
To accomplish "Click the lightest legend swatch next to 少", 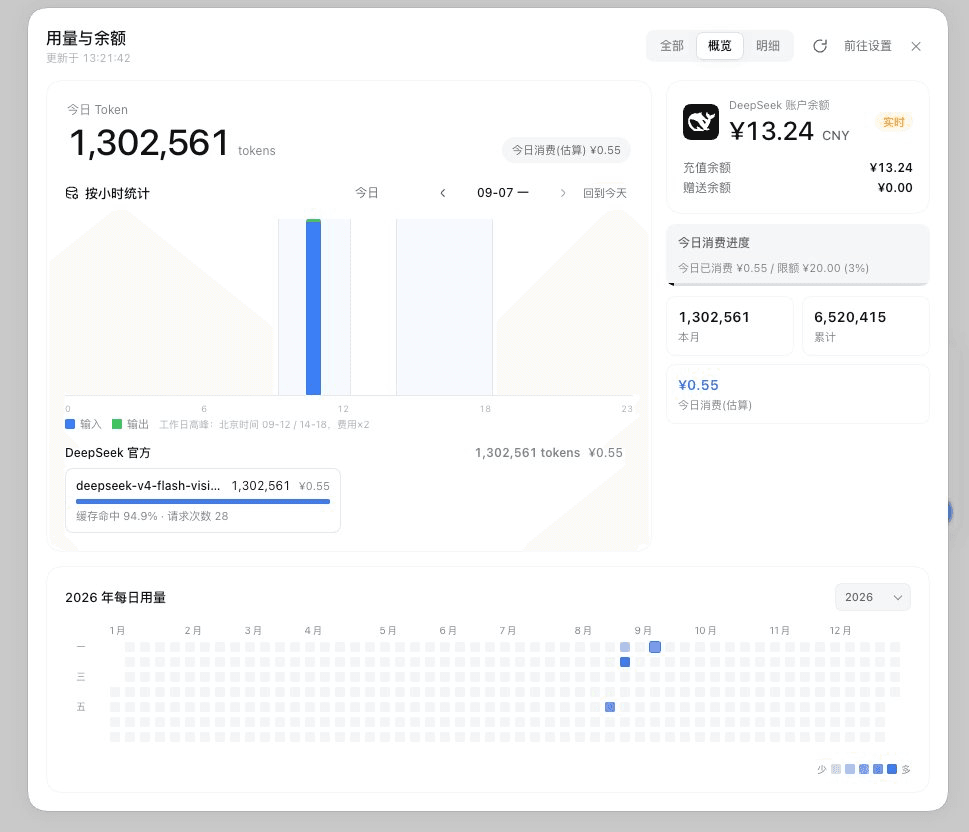I will [836, 769].
